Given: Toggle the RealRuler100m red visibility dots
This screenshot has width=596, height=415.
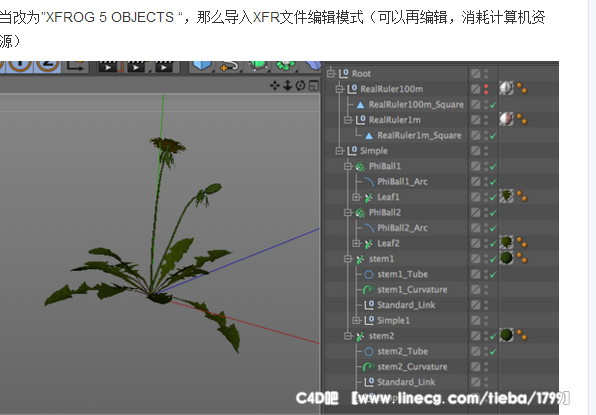Looking at the screenshot, I should 486,89.
